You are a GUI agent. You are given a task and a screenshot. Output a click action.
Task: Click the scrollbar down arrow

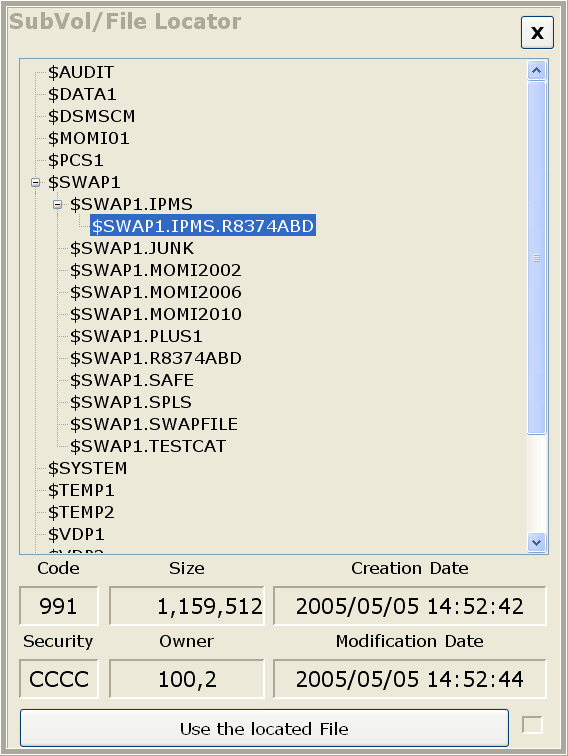click(537, 542)
